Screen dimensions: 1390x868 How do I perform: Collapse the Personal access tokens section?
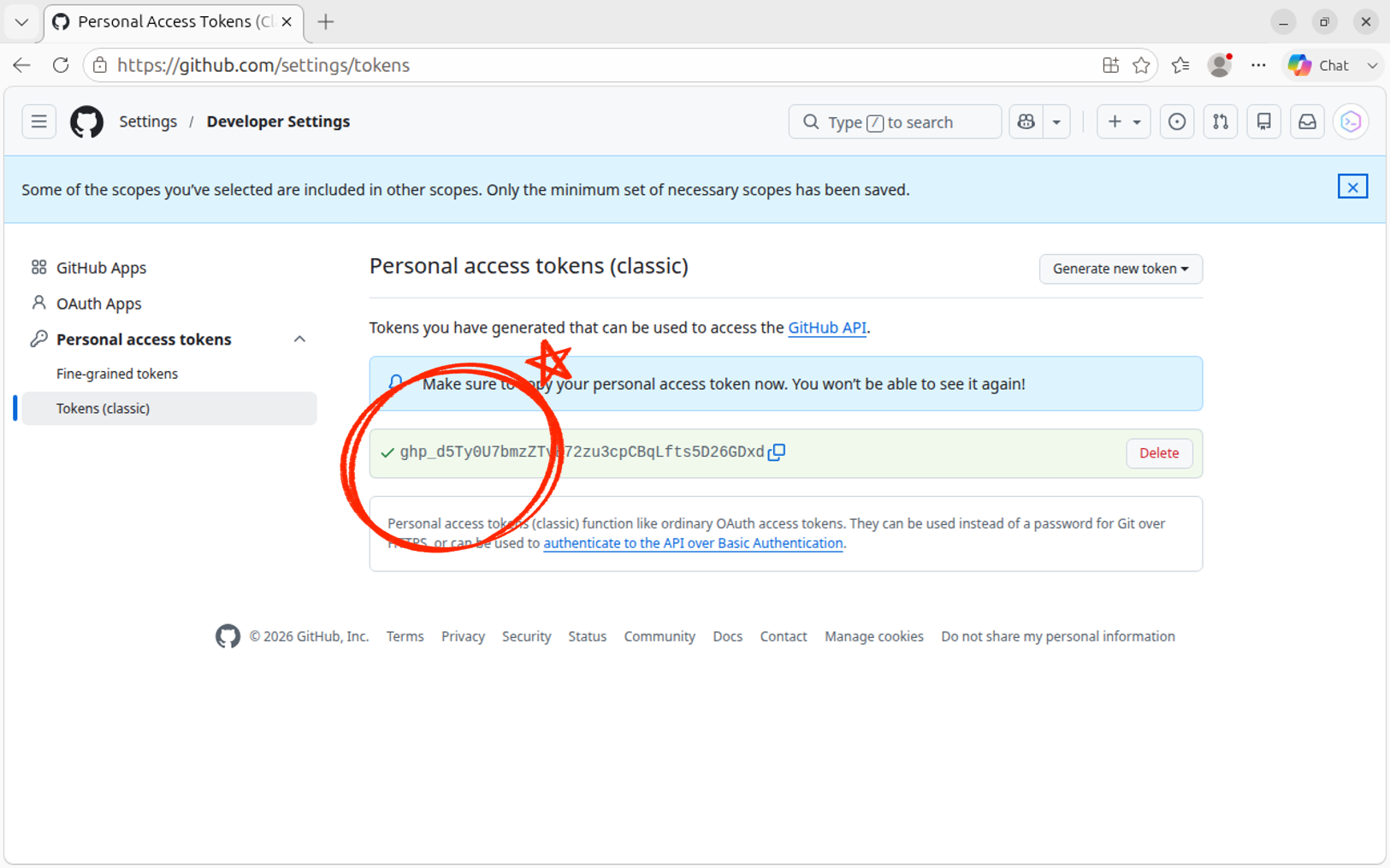299,340
